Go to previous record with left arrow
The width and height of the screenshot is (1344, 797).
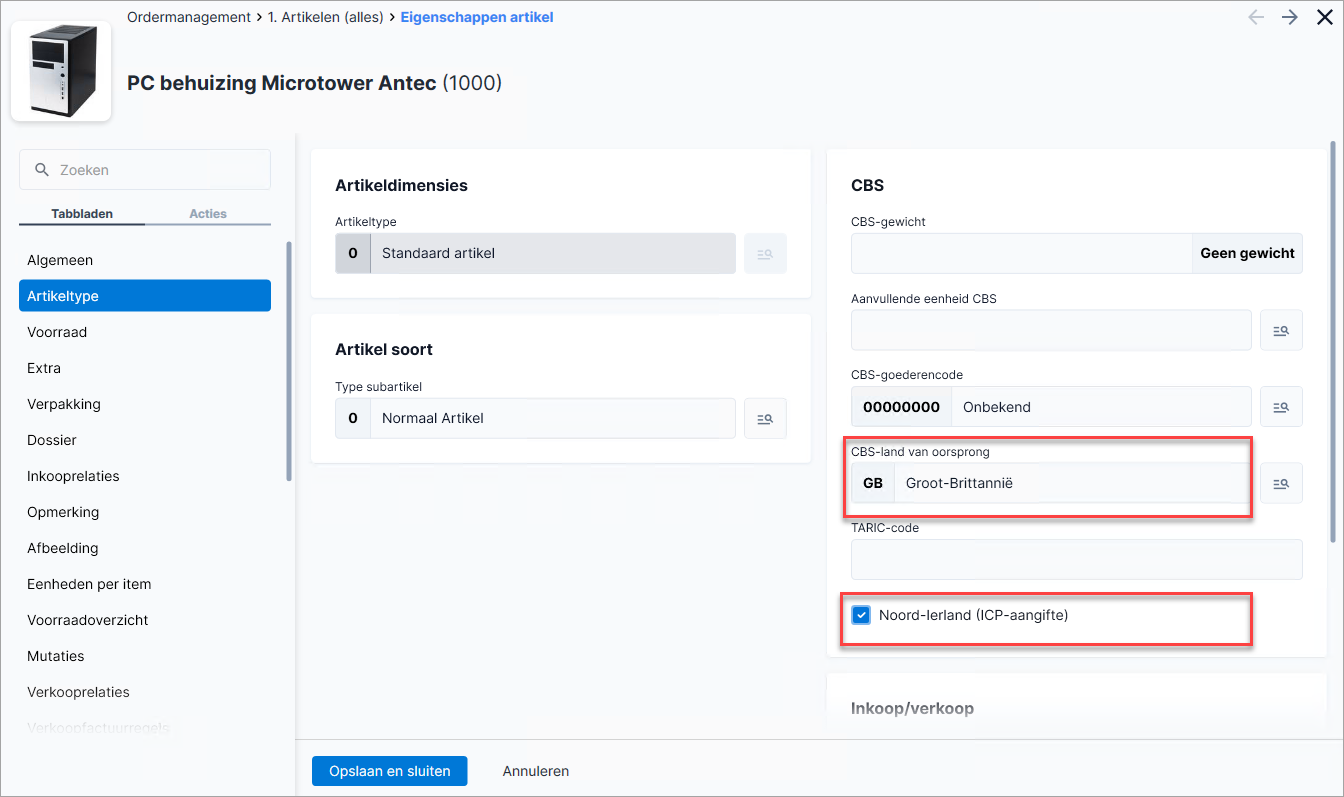point(1256,17)
